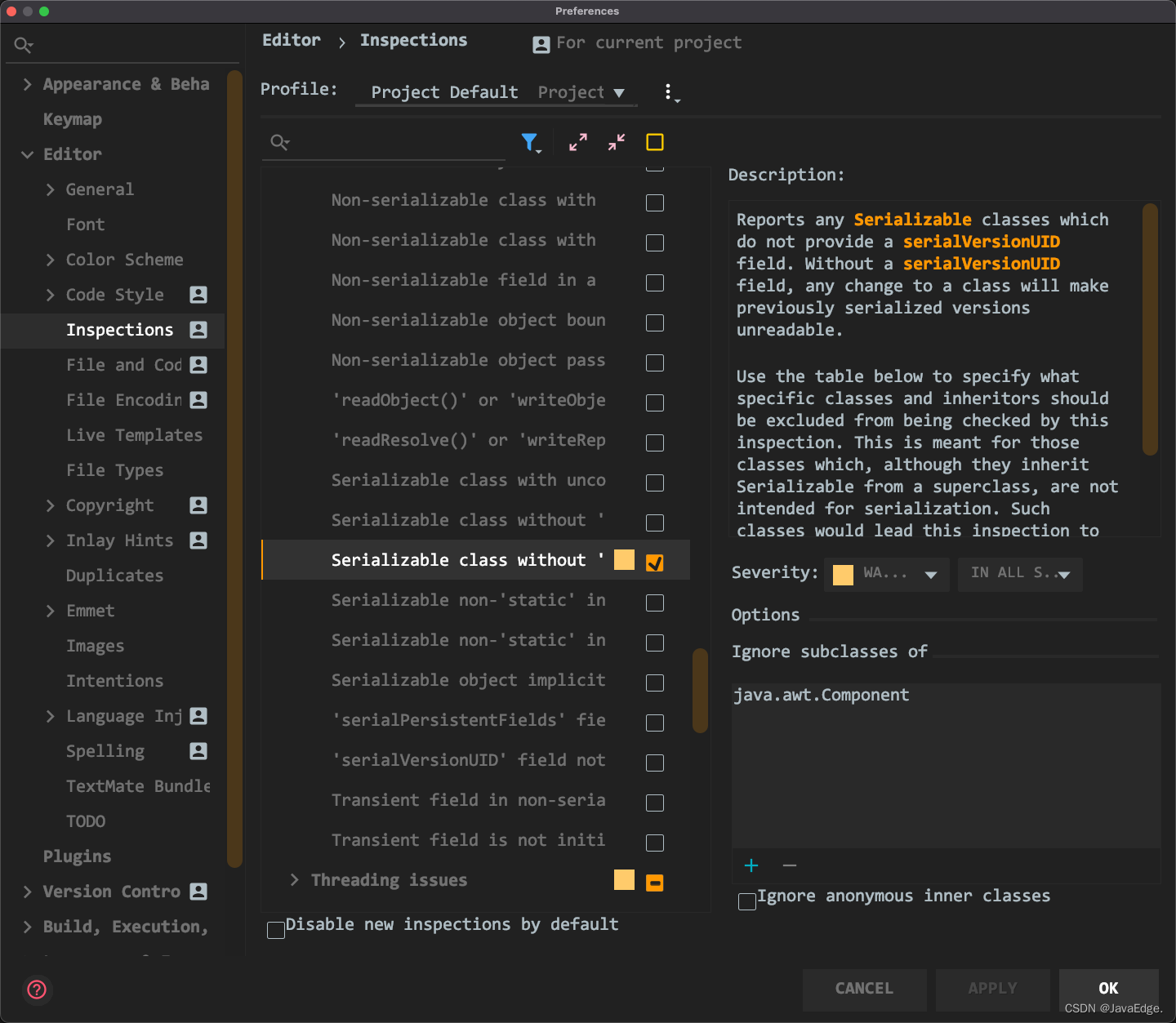
Task: Check 'Disable new inspections by default'
Action: coord(276,930)
